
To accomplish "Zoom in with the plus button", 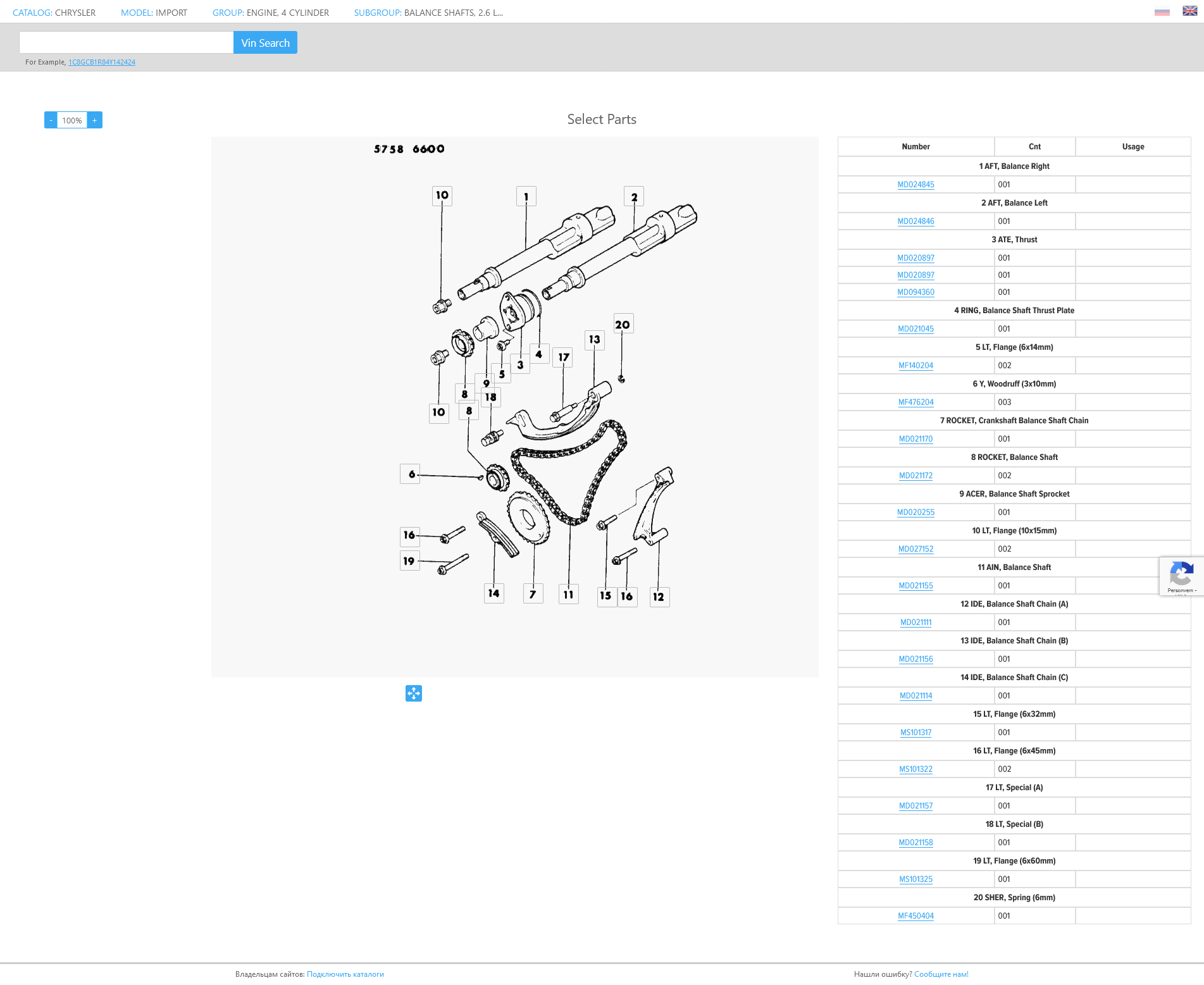I will coord(95,120).
